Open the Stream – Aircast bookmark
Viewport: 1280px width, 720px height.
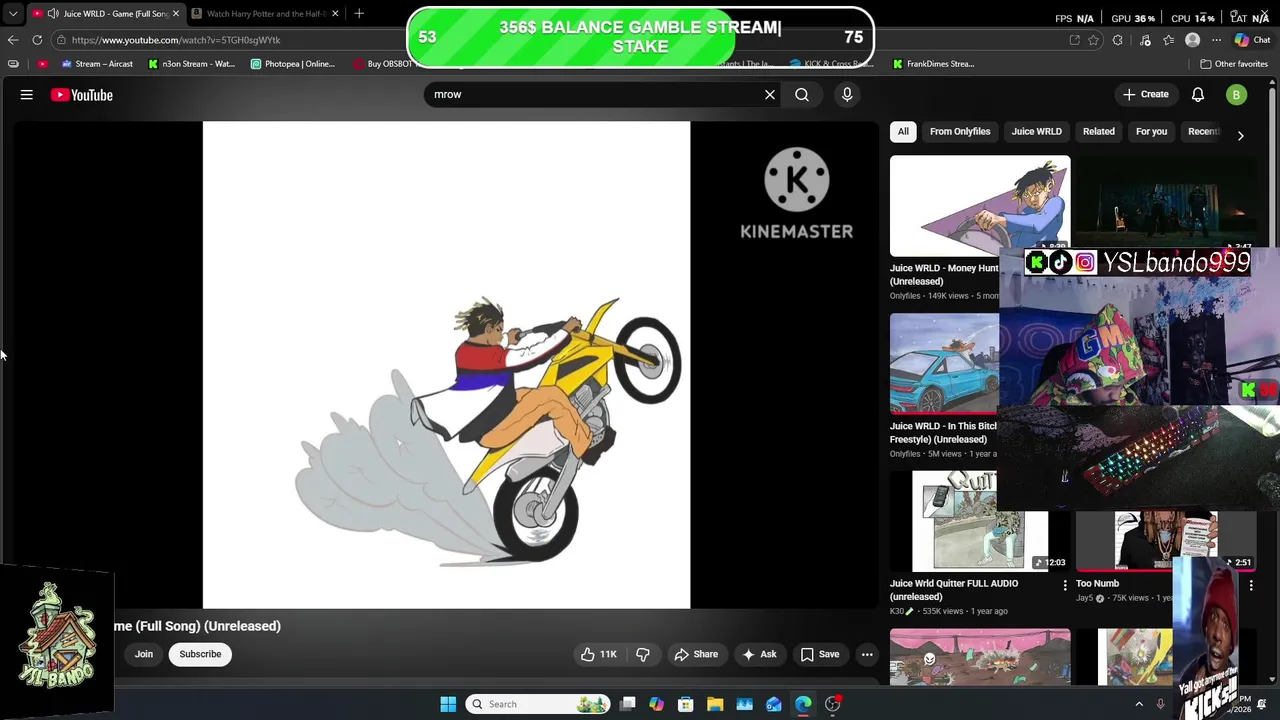pos(97,64)
